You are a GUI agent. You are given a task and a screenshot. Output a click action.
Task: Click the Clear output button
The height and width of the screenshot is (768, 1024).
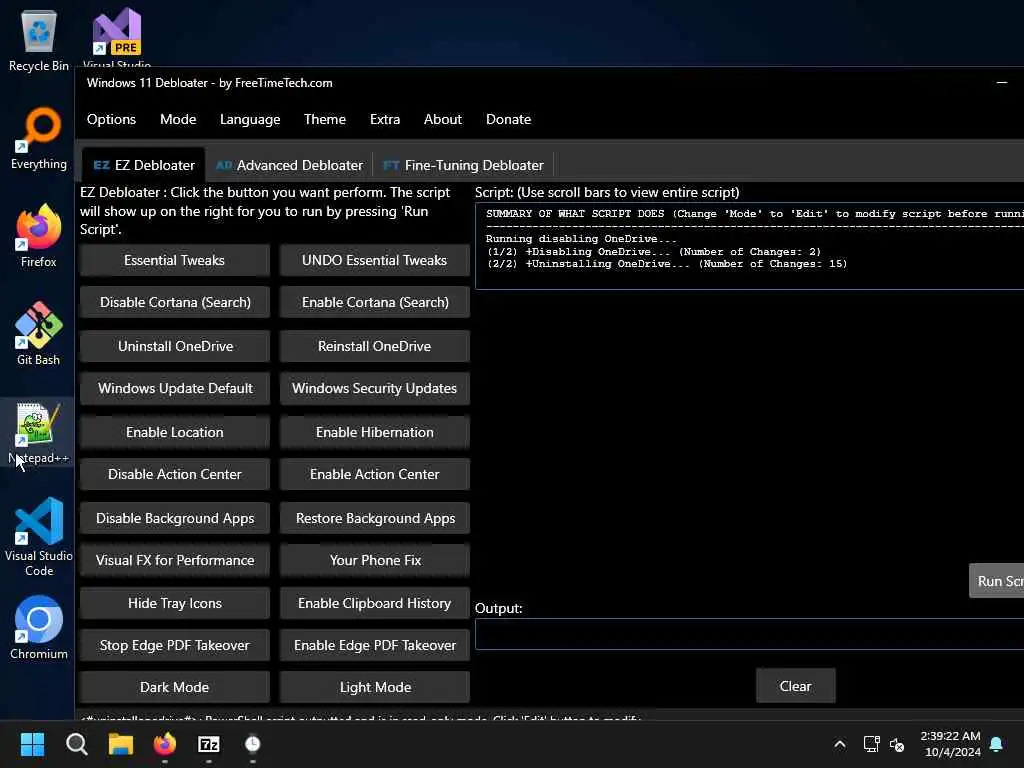point(795,686)
